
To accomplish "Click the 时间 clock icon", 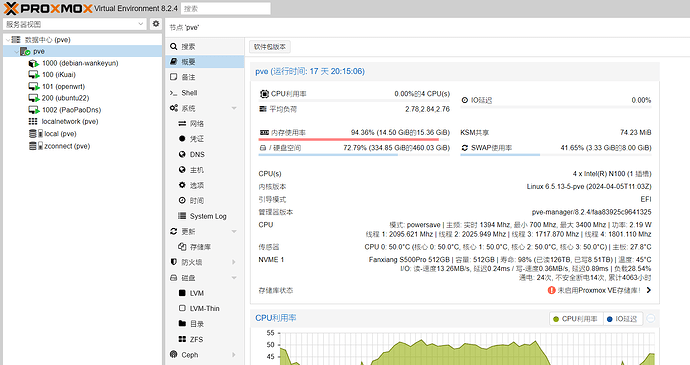I will coord(182,200).
